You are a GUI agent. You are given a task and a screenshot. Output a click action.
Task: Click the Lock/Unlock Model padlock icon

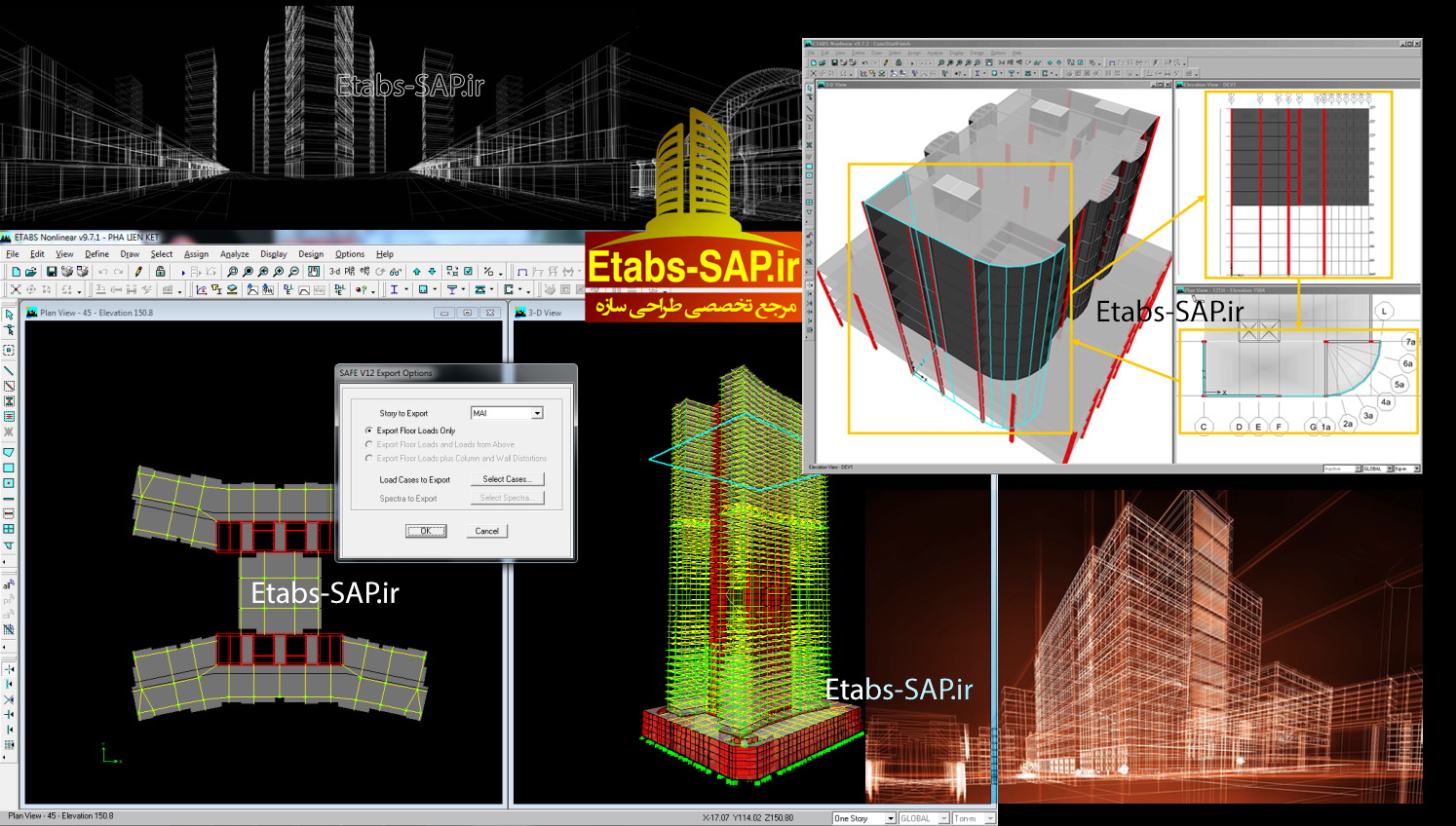(160, 272)
